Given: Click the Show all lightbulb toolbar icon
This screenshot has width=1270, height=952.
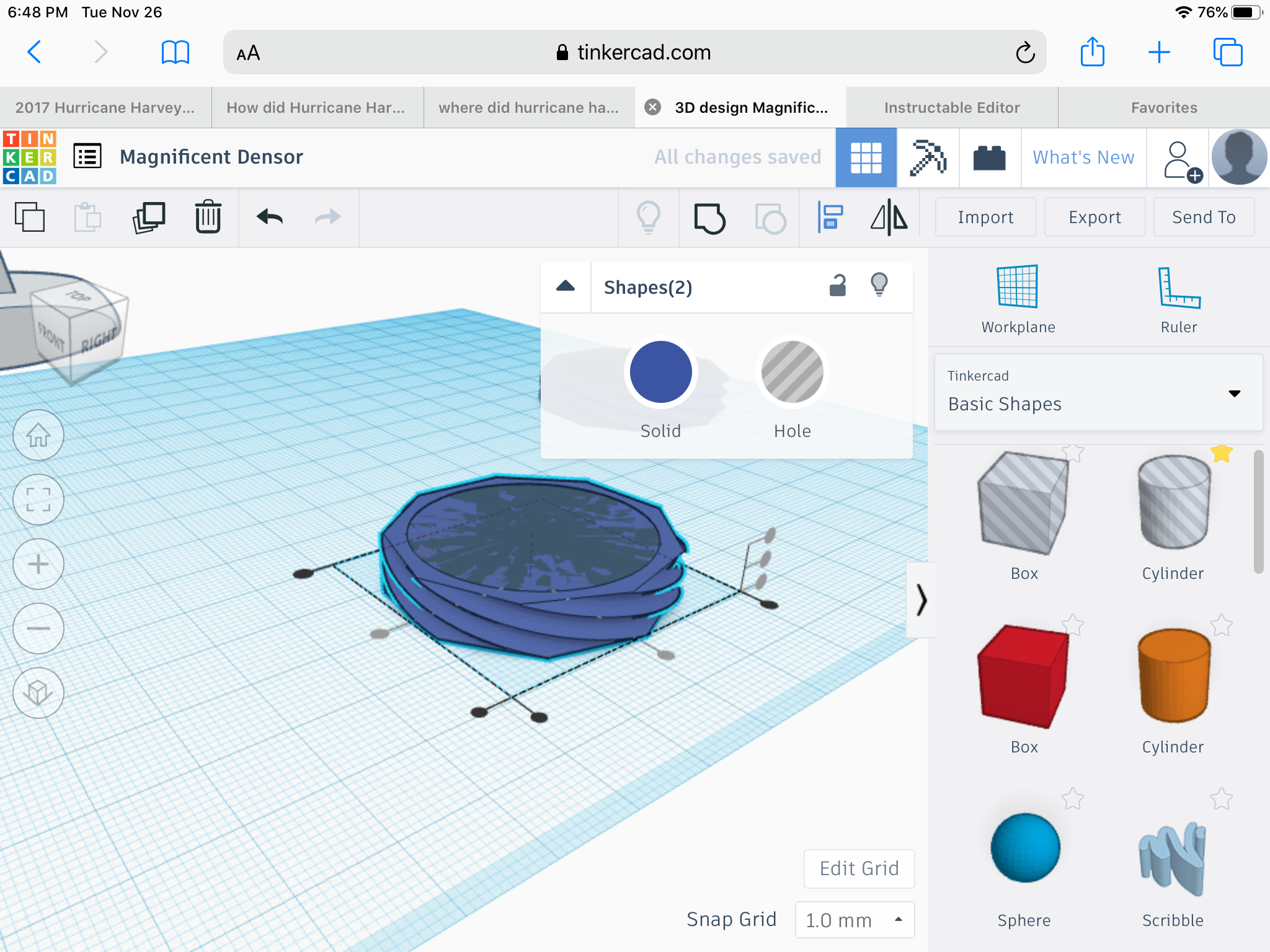Looking at the screenshot, I should 649,217.
